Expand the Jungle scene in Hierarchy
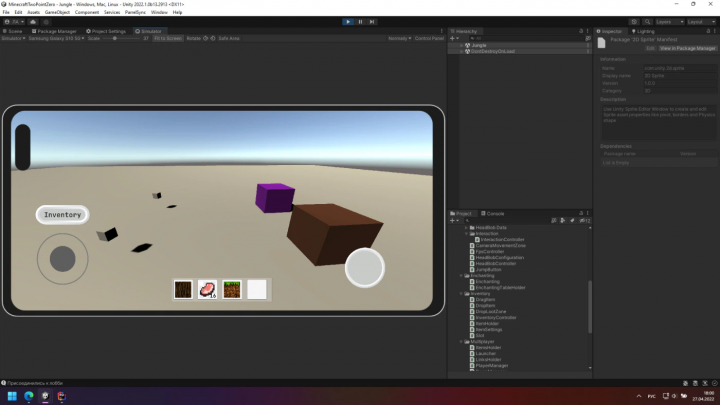 click(x=462, y=45)
